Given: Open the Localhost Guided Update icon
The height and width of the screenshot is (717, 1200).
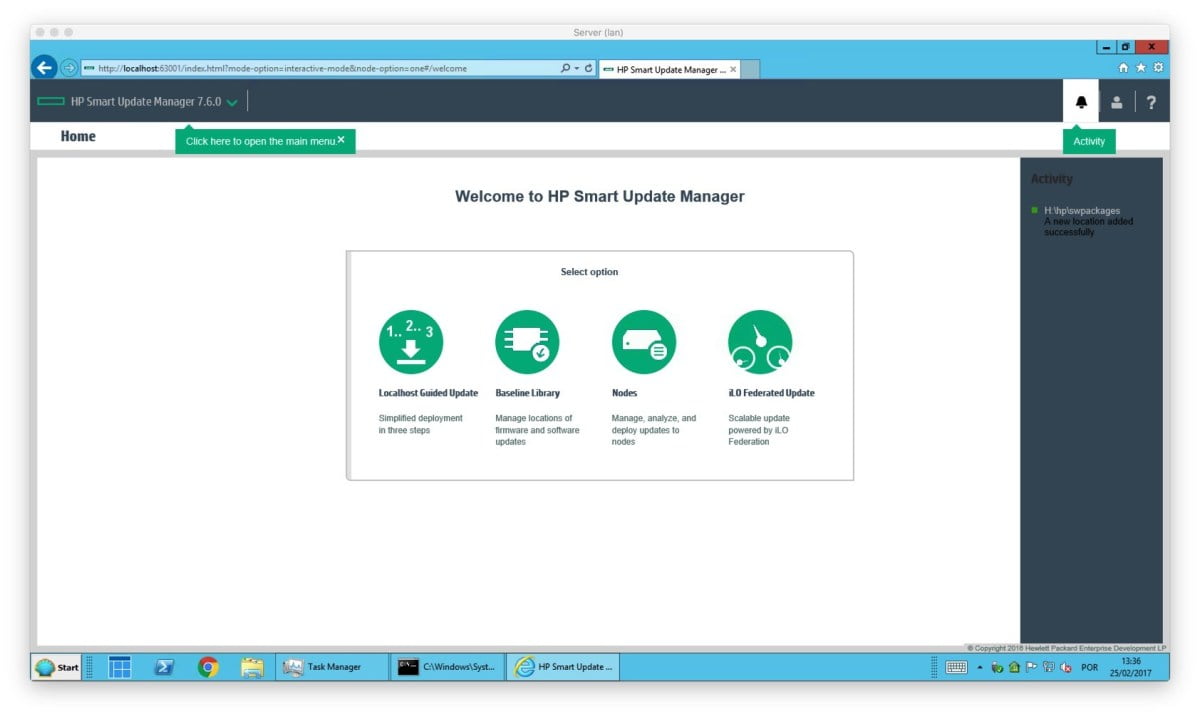Looking at the screenshot, I should coord(410,342).
